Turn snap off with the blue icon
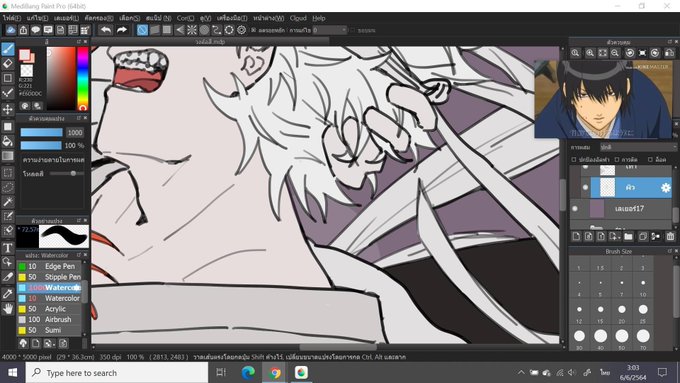Viewport: 680px width, 383px height. [x=142, y=30]
